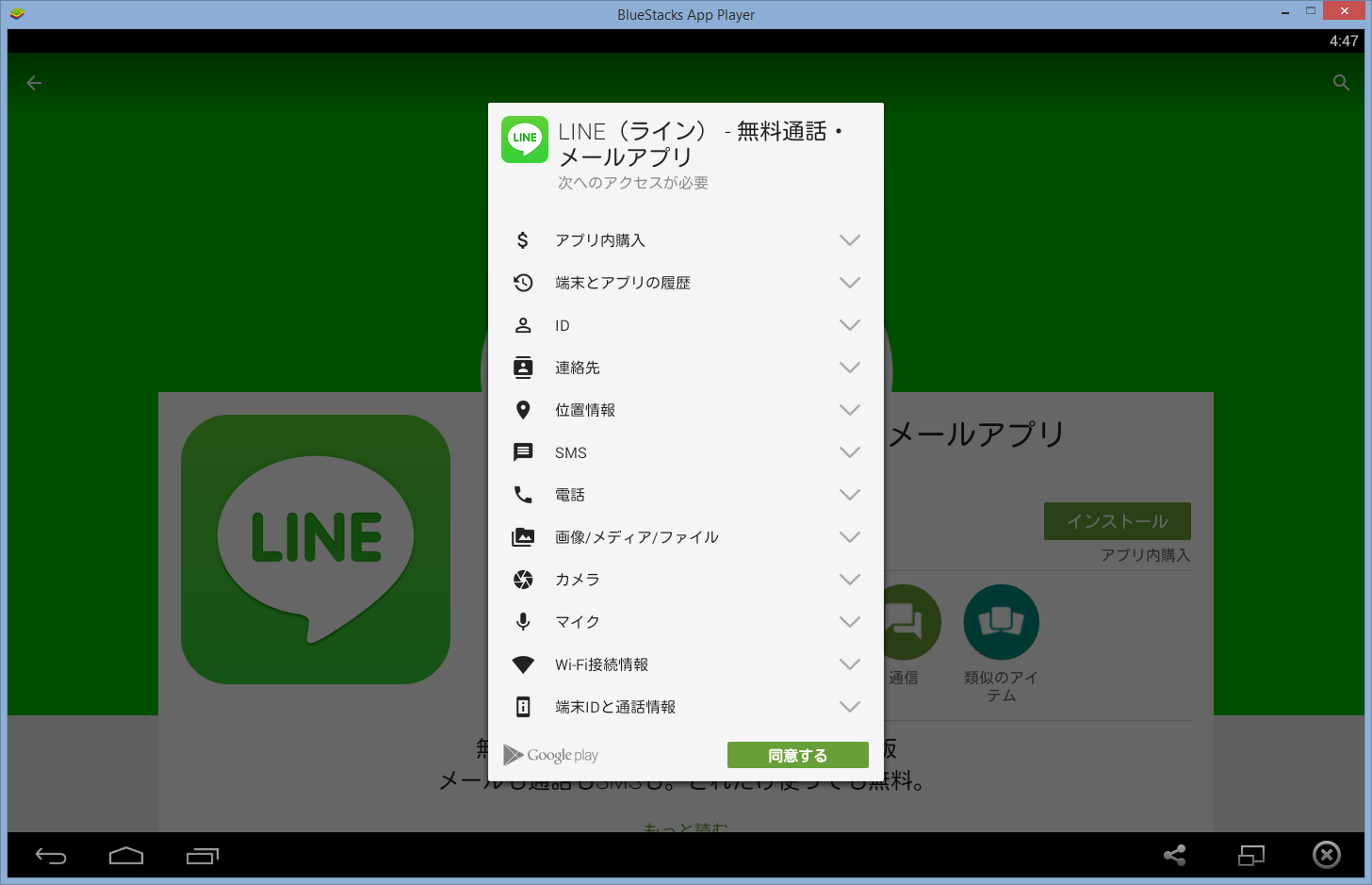Click the Wi-Fi接続情報 label
1372x885 pixels.
602,664
